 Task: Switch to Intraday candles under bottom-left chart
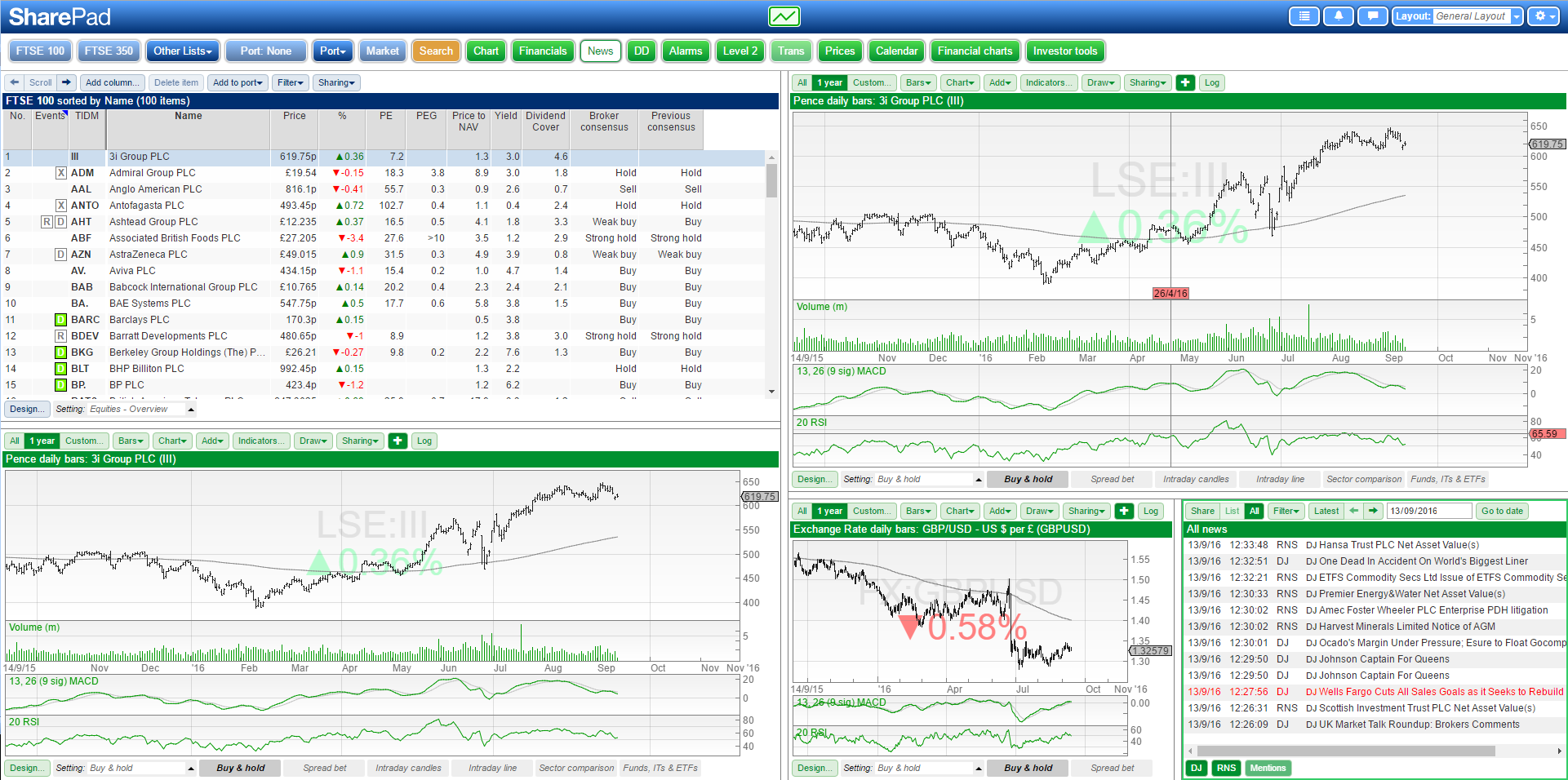[408, 768]
